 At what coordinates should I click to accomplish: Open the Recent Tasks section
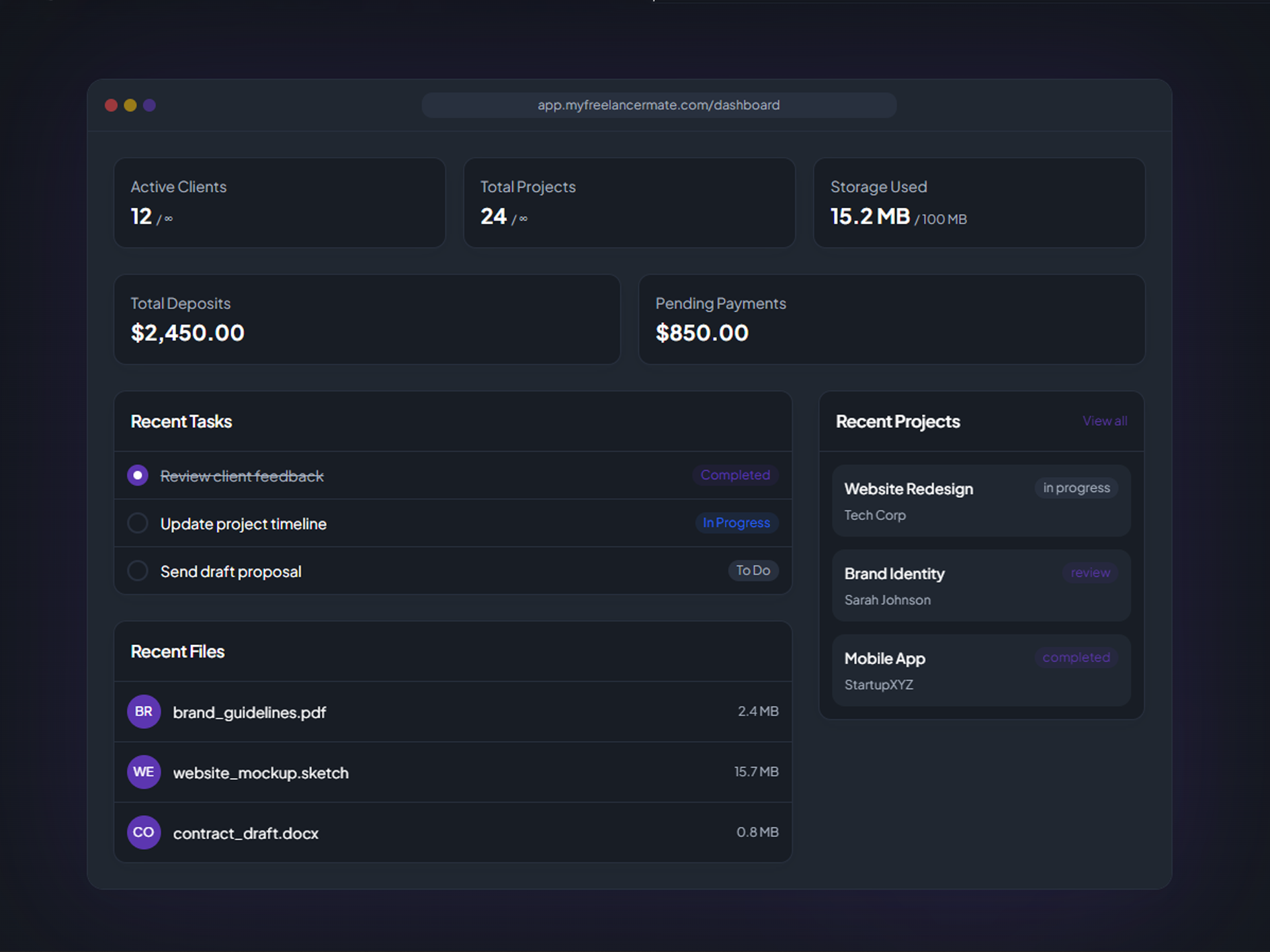coord(181,421)
